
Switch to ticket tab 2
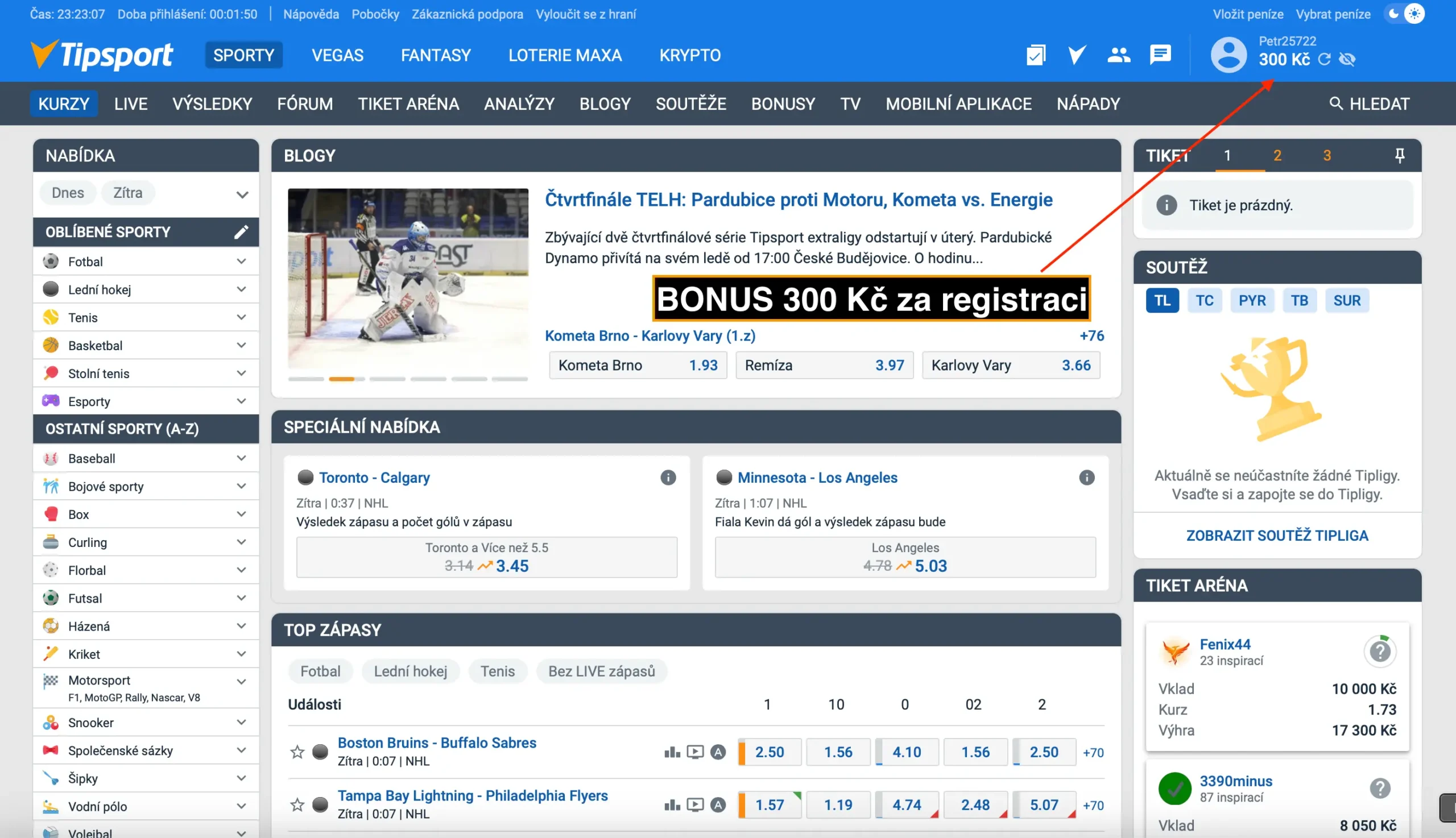tap(1277, 155)
